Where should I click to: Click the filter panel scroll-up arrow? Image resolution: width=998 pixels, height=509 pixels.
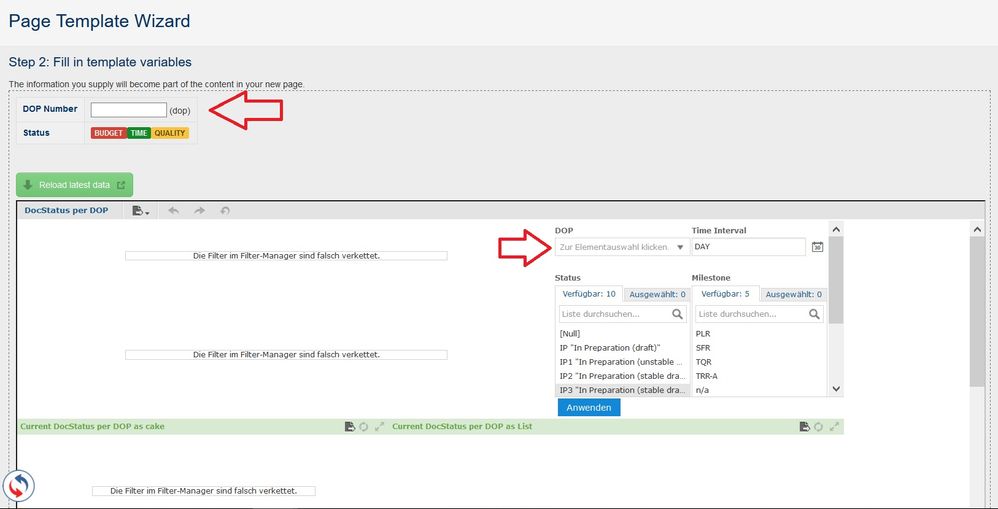pyautogui.click(x=836, y=229)
